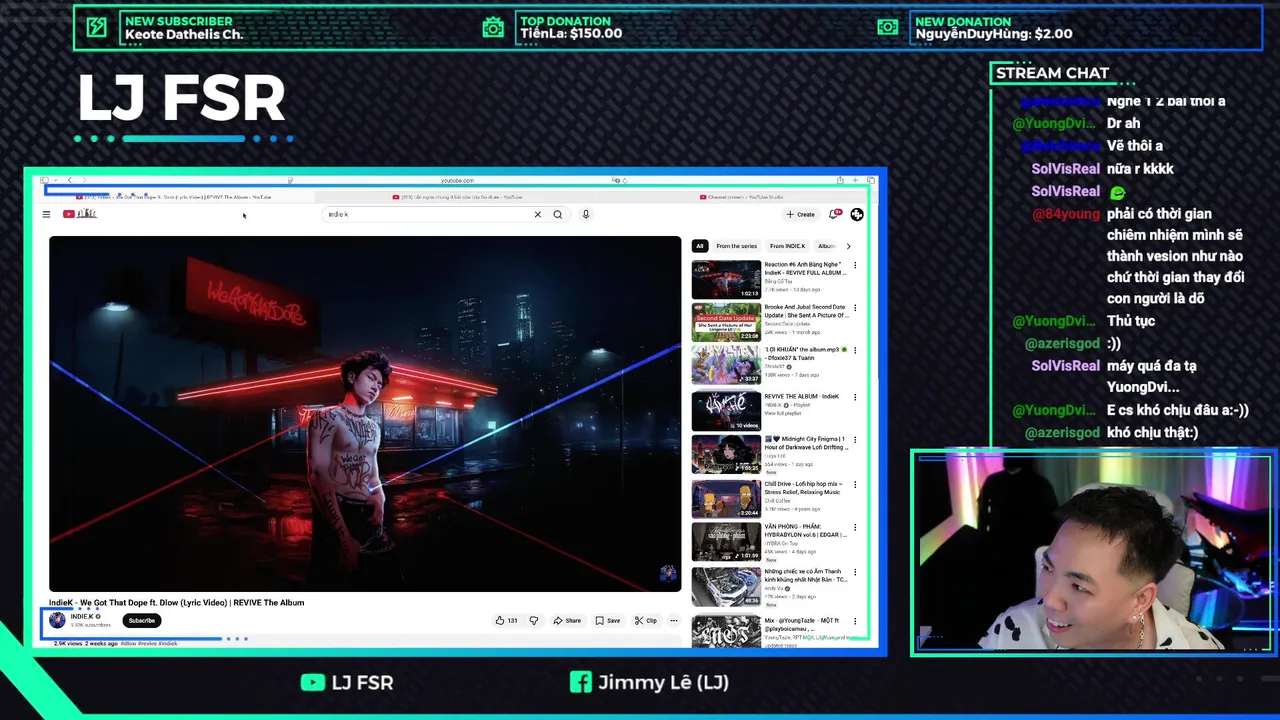Open INDIE.K channel avatar

coord(57,620)
